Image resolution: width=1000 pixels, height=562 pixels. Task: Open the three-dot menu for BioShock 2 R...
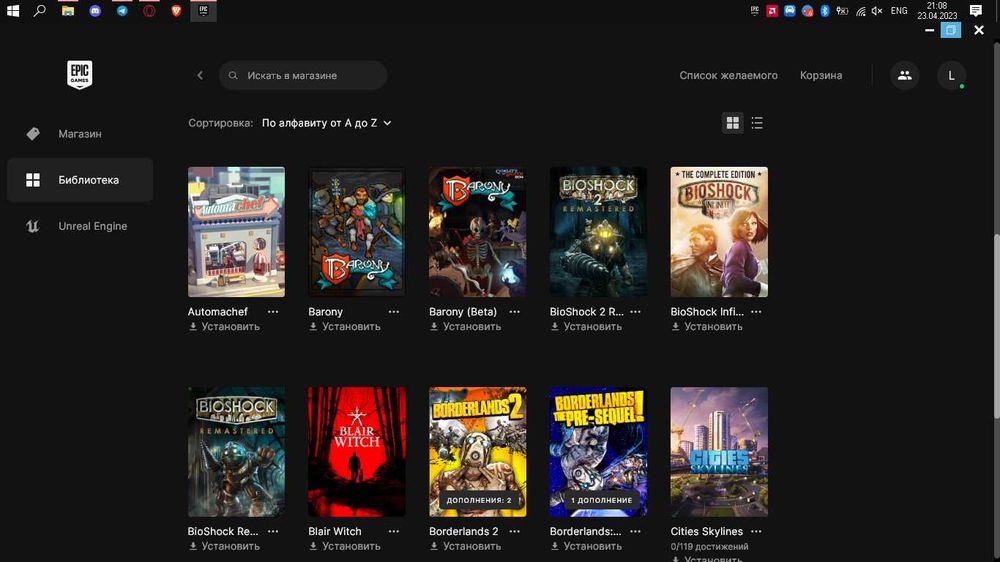tap(635, 312)
